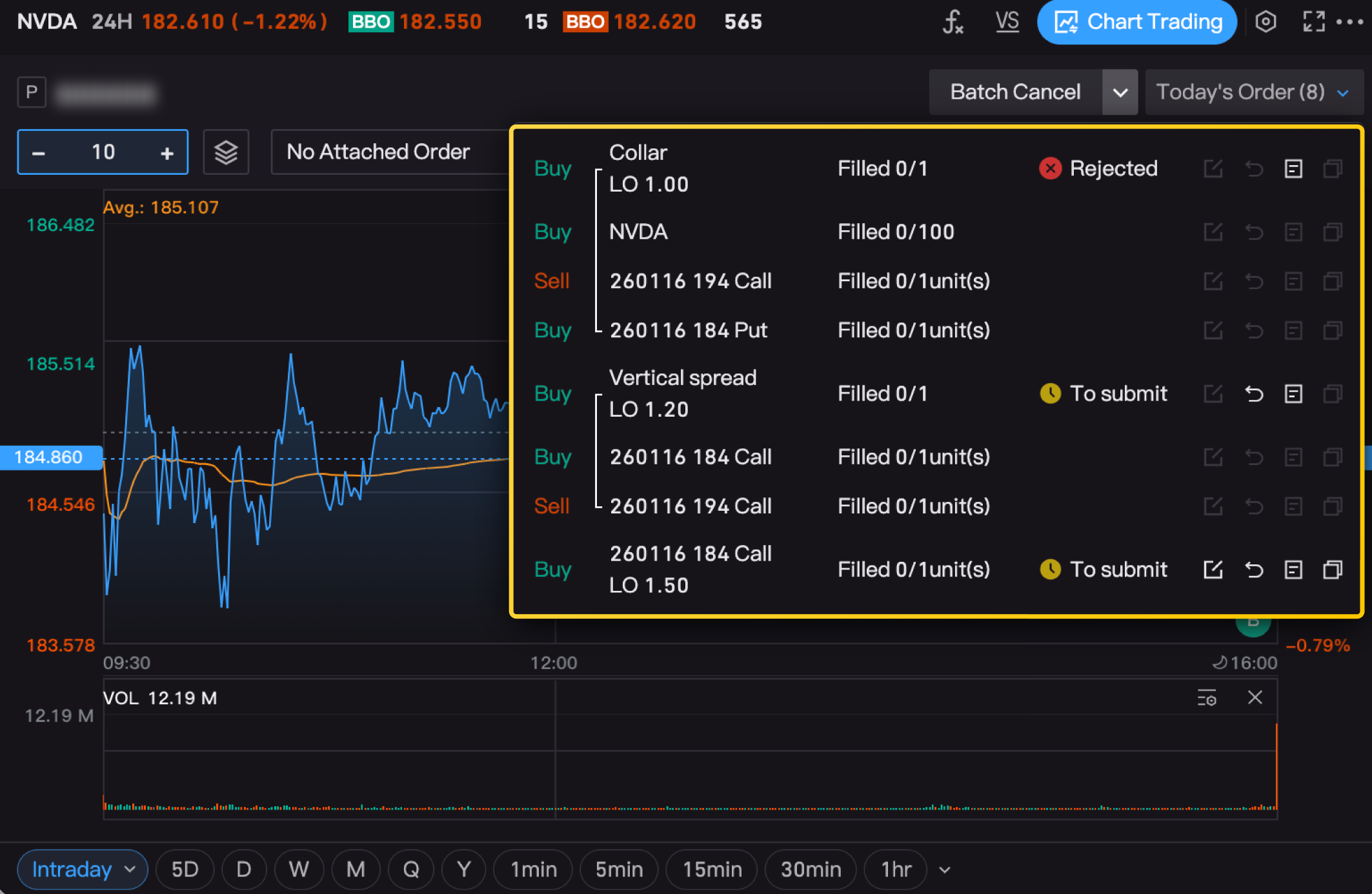Open Today's Order (8) dropdown
Image resolution: width=1372 pixels, height=894 pixels.
[x=1252, y=92]
